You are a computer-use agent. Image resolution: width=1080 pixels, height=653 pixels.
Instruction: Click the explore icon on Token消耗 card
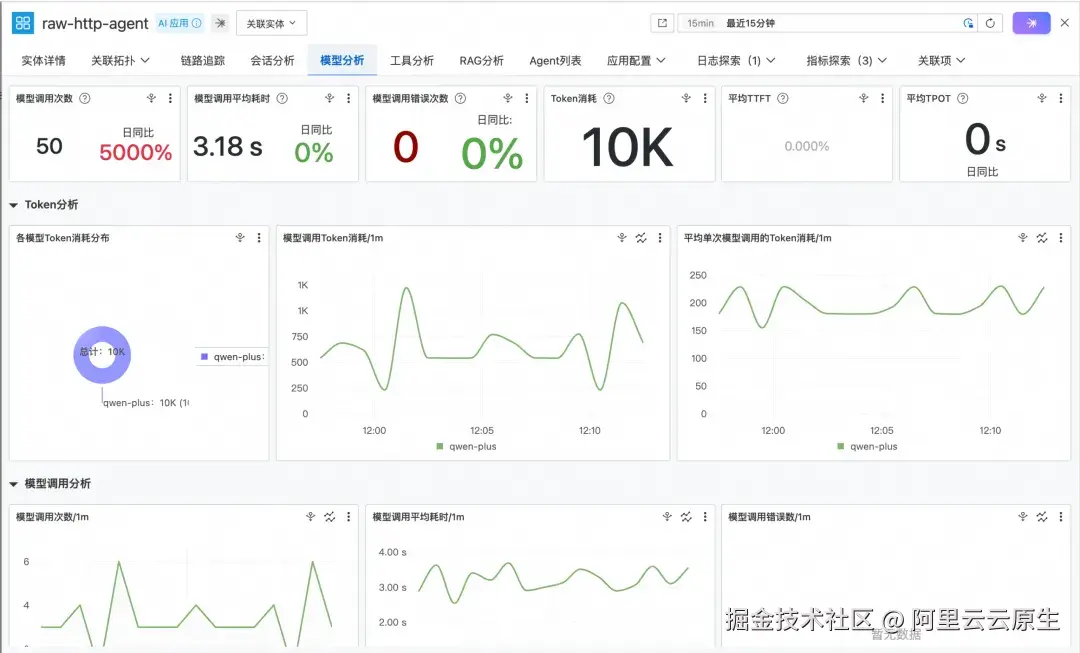point(686,99)
